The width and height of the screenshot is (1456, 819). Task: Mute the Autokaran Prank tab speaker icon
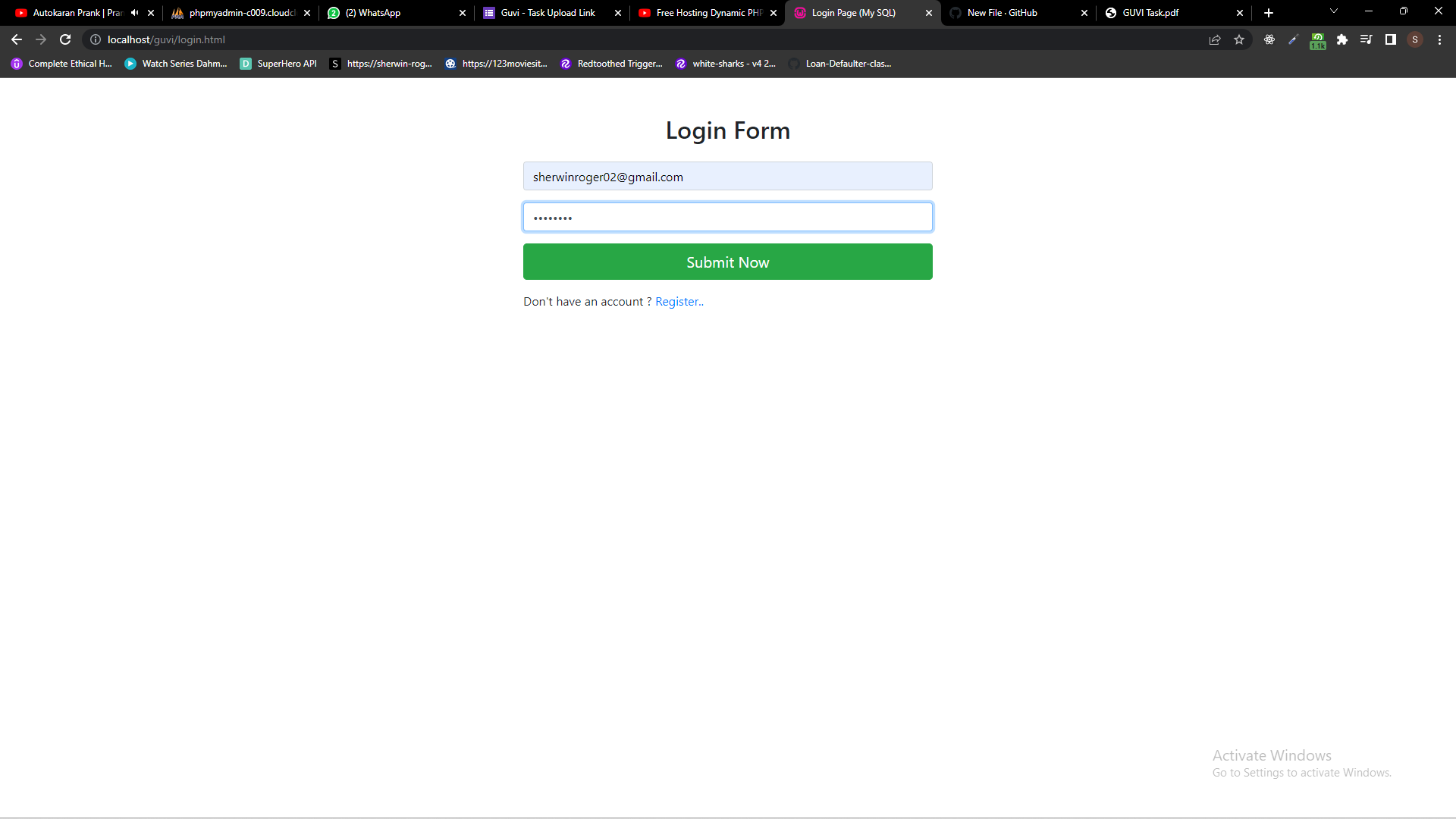tap(134, 12)
